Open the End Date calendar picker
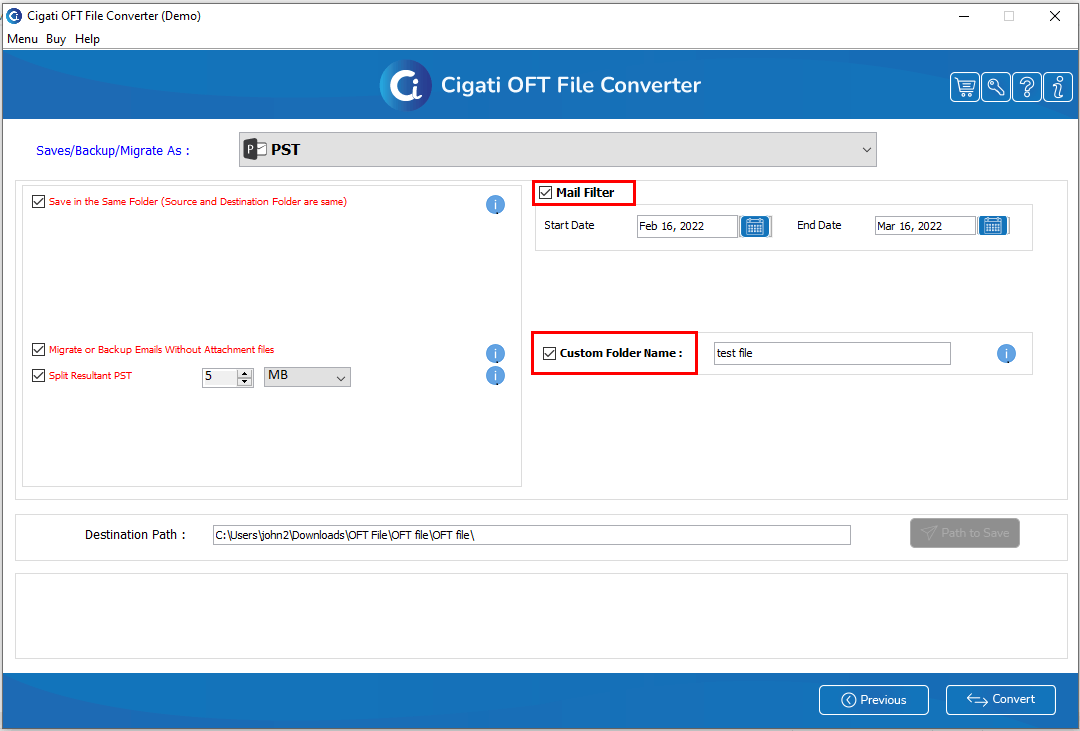The height and width of the screenshot is (731, 1080). pyautogui.click(x=993, y=225)
